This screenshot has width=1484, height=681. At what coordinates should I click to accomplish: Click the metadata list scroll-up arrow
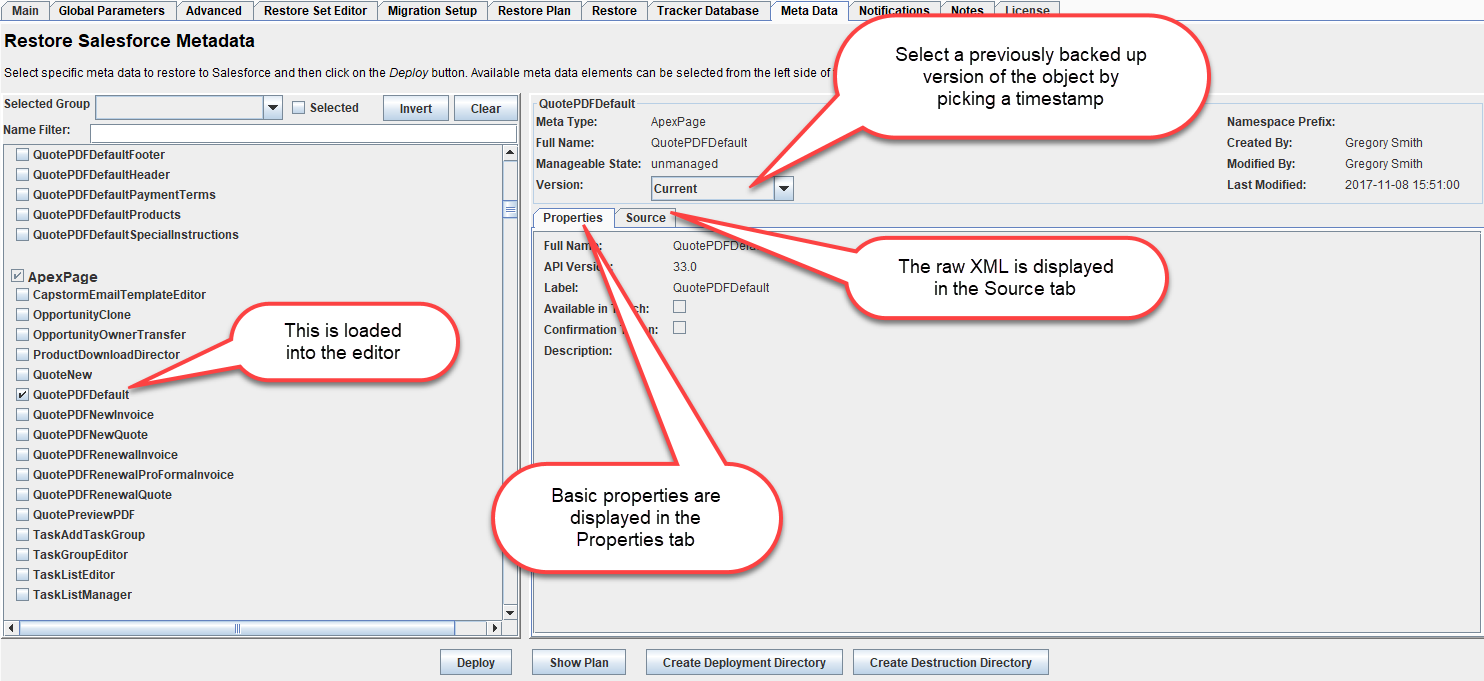(x=509, y=153)
